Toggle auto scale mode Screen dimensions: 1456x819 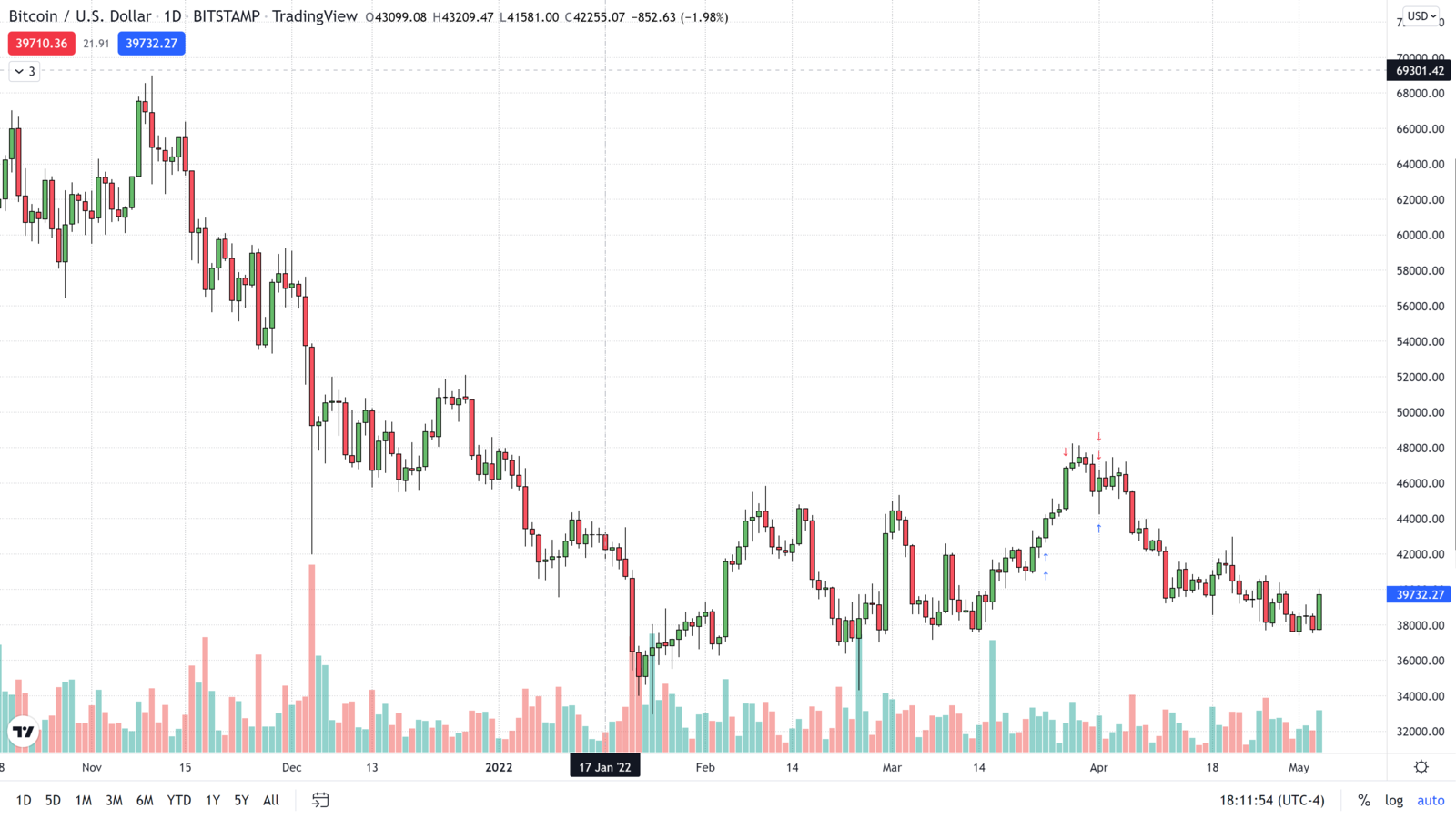[1430, 801]
